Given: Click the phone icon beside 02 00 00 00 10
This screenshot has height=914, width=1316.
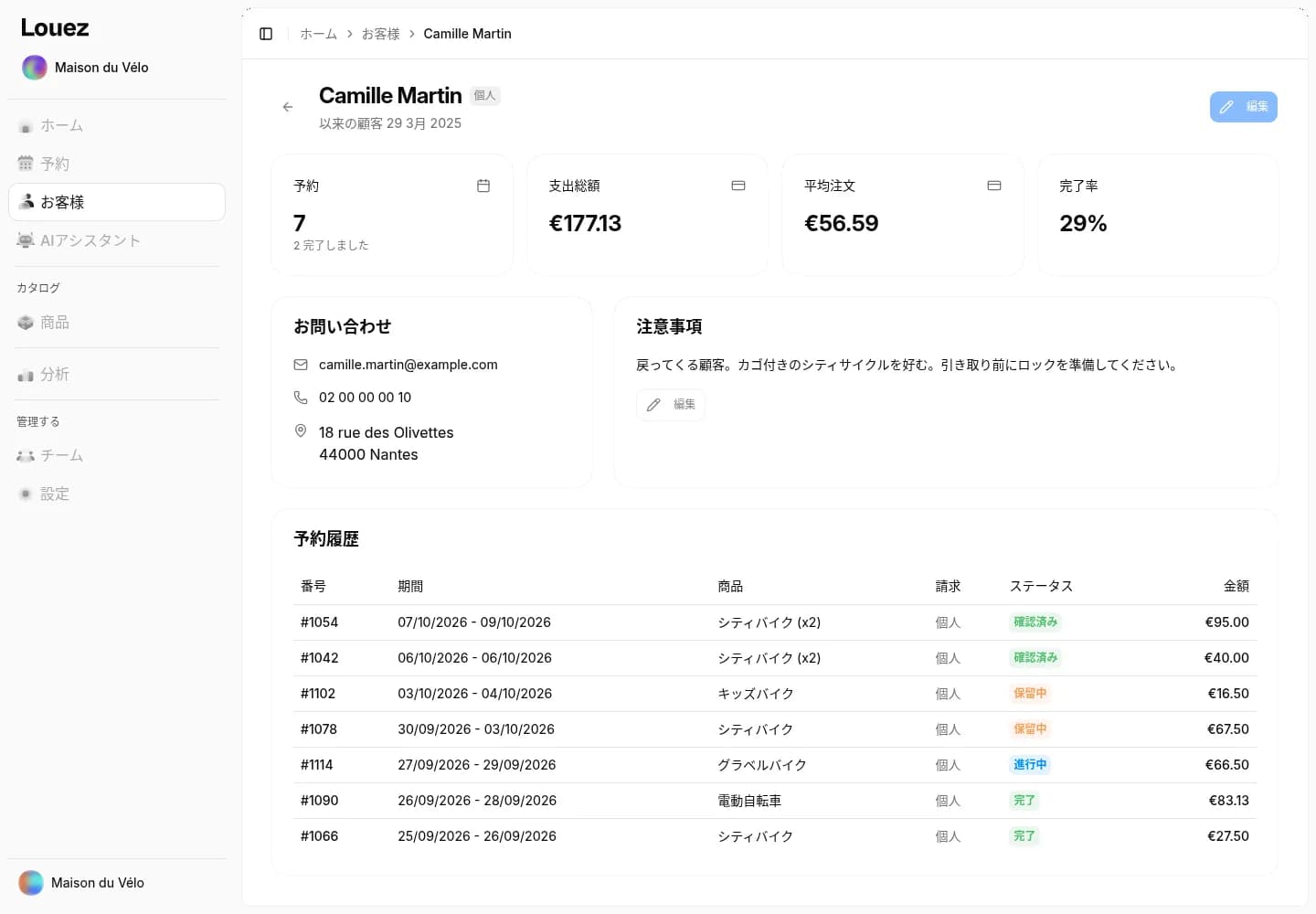Looking at the screenshot, I should [301, 398].
